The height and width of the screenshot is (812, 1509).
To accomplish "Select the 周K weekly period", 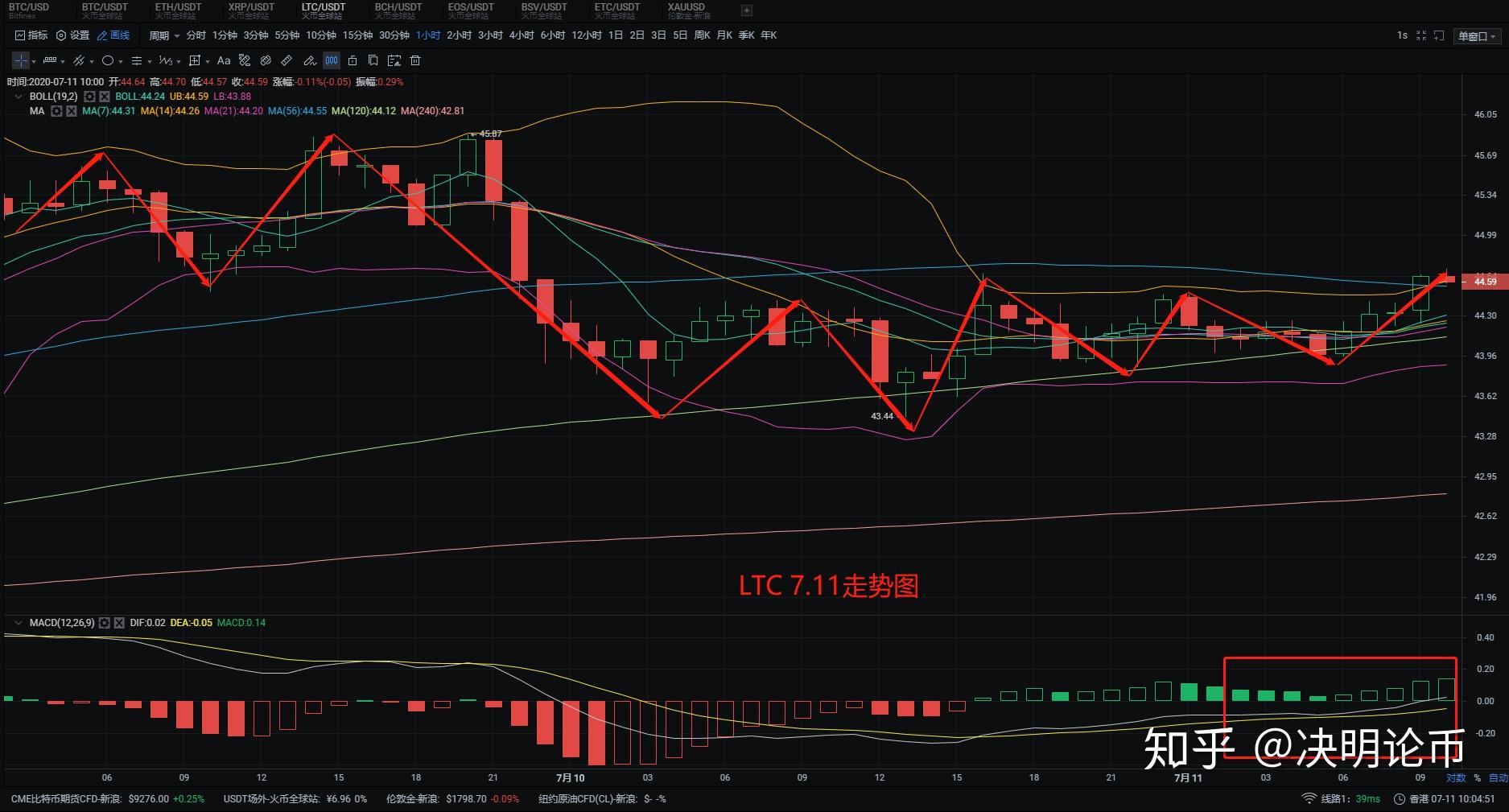I will tap(702, 35).
